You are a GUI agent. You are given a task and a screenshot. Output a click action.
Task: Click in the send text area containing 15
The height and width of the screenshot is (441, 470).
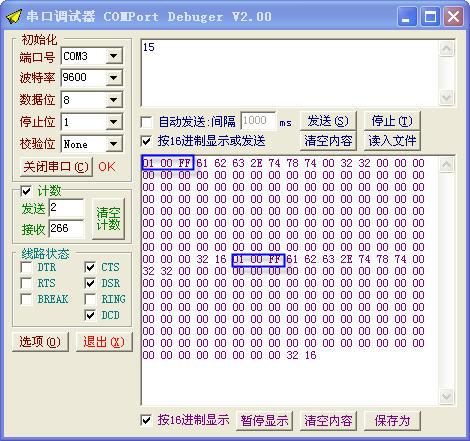[289, 73]
